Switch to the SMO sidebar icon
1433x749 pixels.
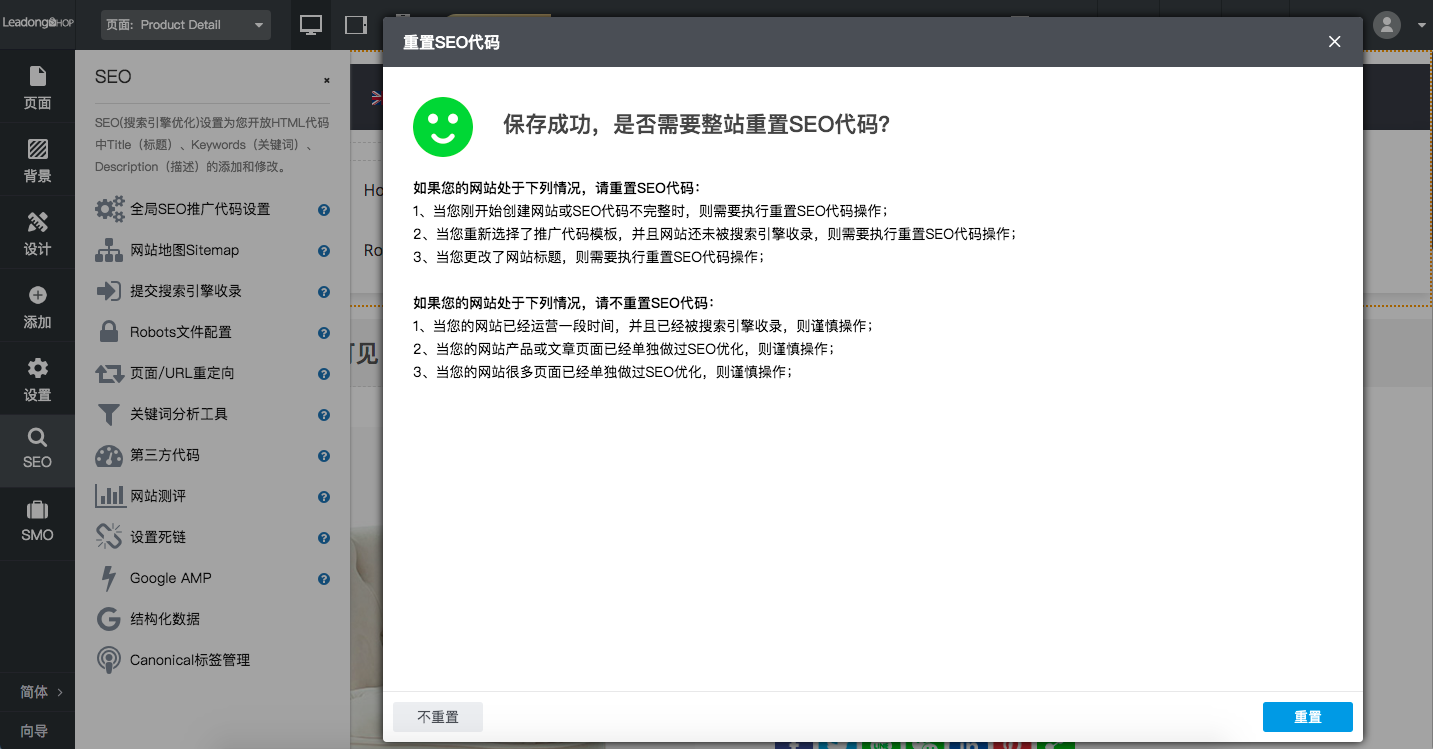(x=37, y=522)
